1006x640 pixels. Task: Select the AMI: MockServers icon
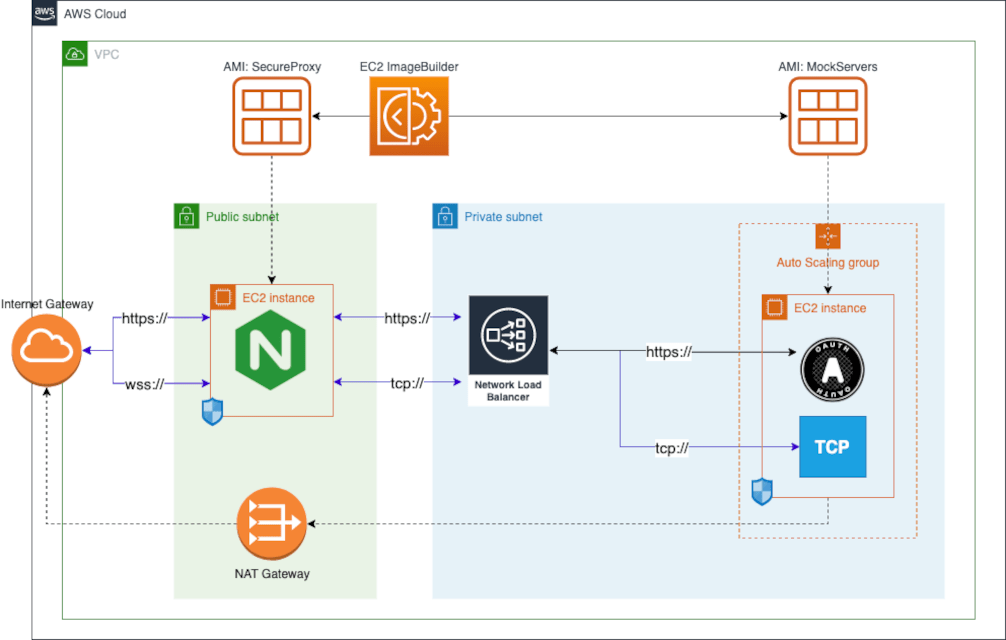click(x=828, y=115)
